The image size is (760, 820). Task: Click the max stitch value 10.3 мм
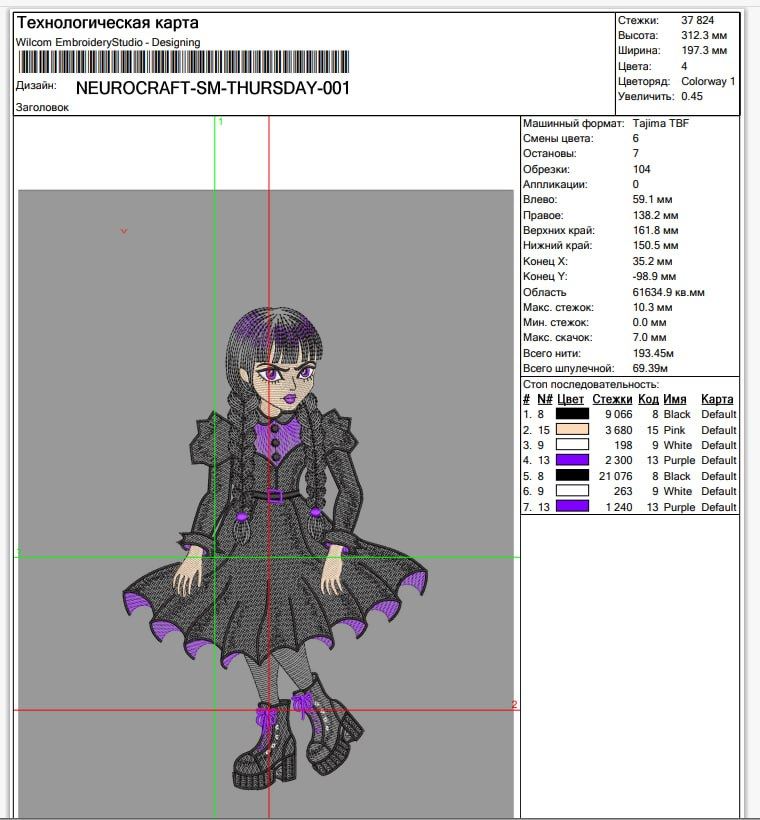(652, 308)
